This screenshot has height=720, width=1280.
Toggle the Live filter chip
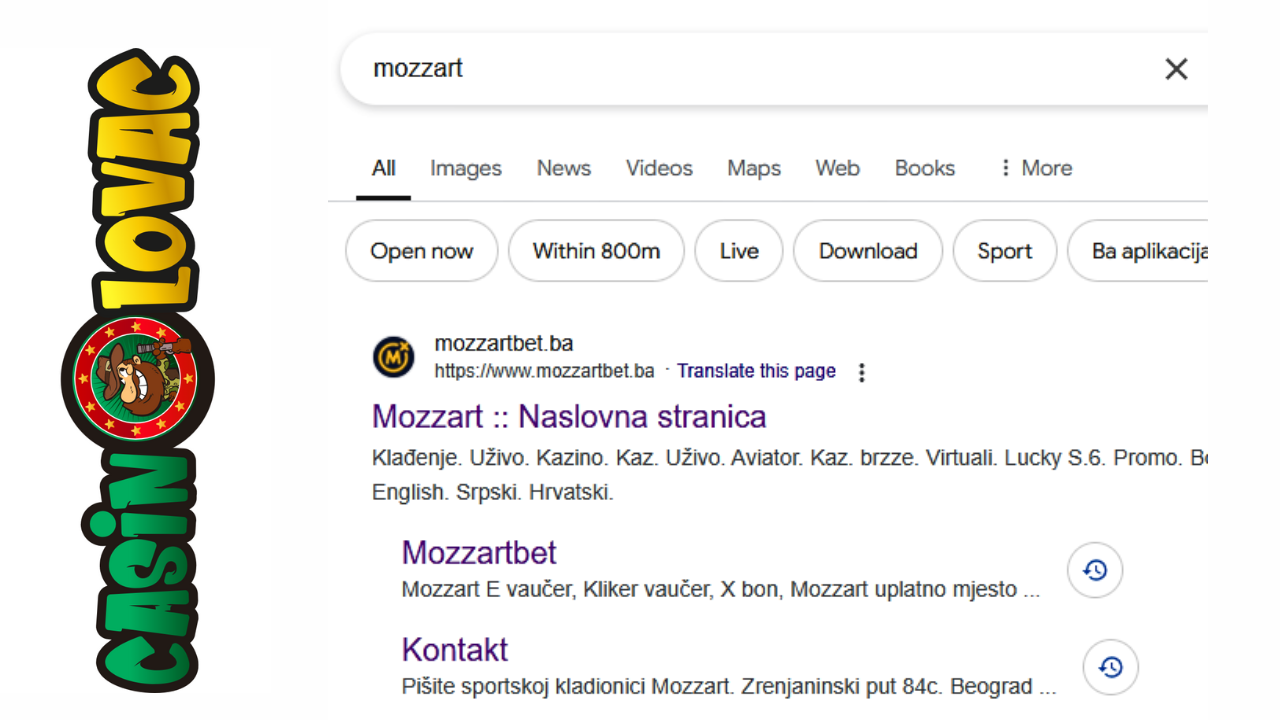(x=738, y=251)
